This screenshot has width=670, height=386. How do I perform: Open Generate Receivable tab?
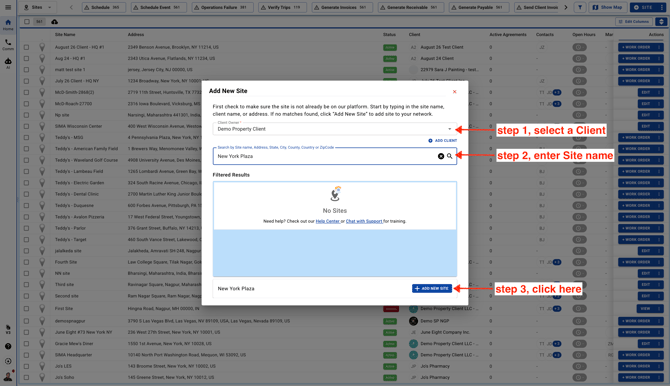click(x=410, y=7)
